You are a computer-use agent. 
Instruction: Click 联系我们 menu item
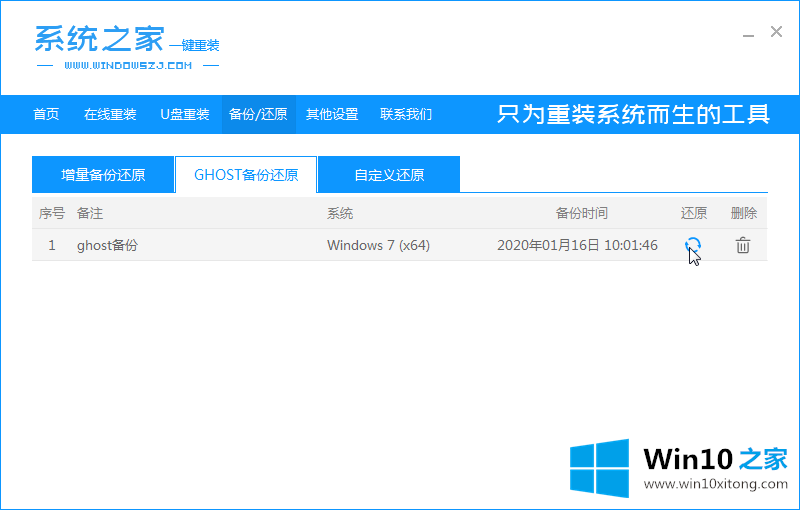(406, 114)
